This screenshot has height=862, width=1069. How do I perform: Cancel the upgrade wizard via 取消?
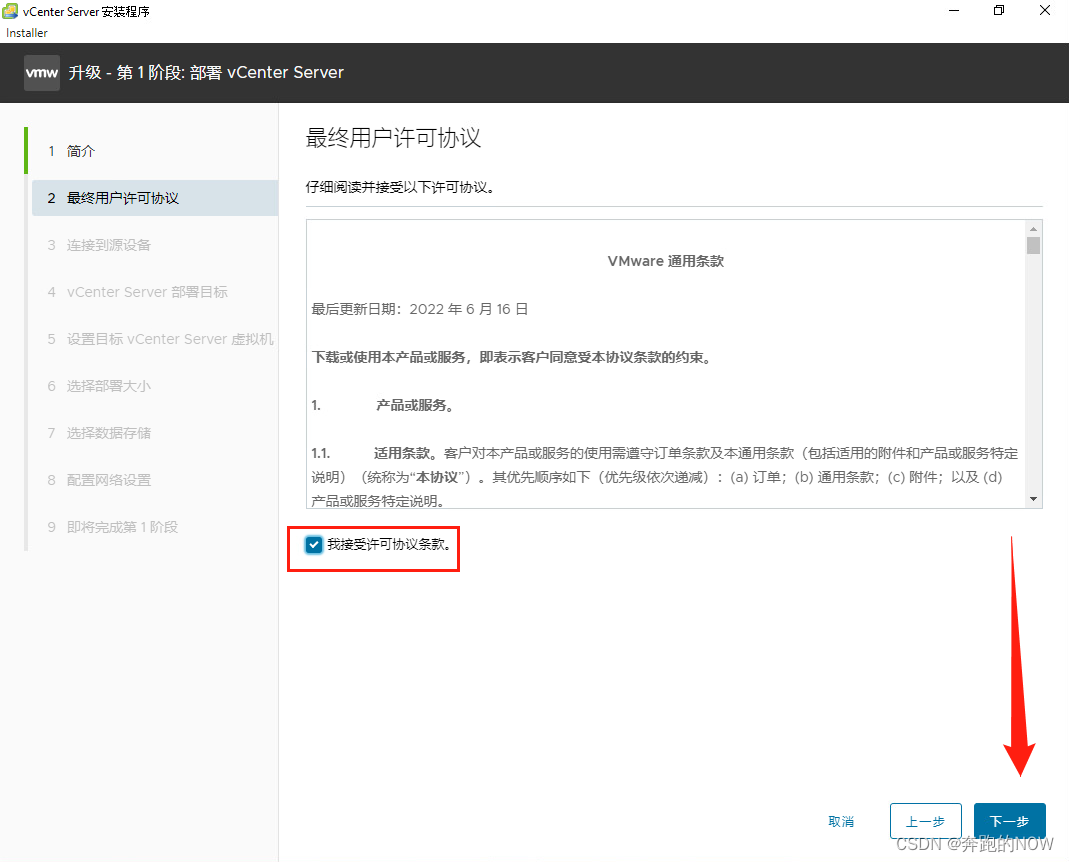coord(841,821)
